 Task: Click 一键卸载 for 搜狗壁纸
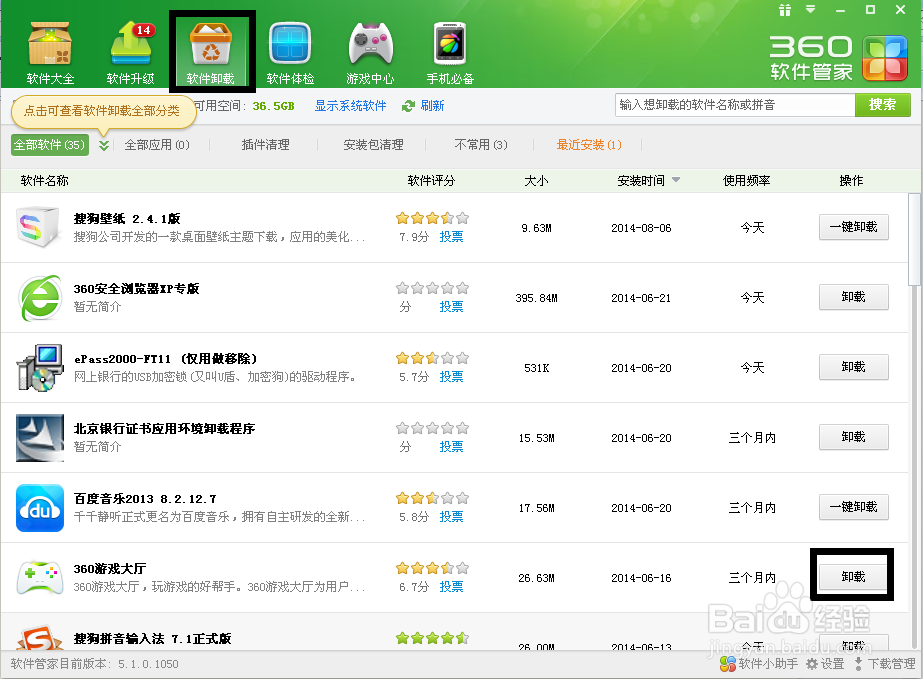click(854, 227)
